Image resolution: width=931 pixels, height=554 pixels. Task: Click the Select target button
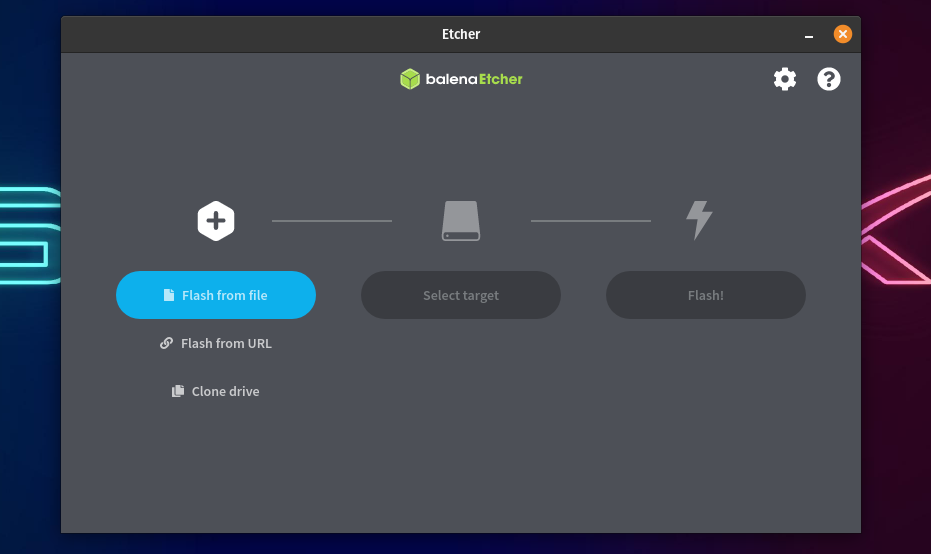461,295
